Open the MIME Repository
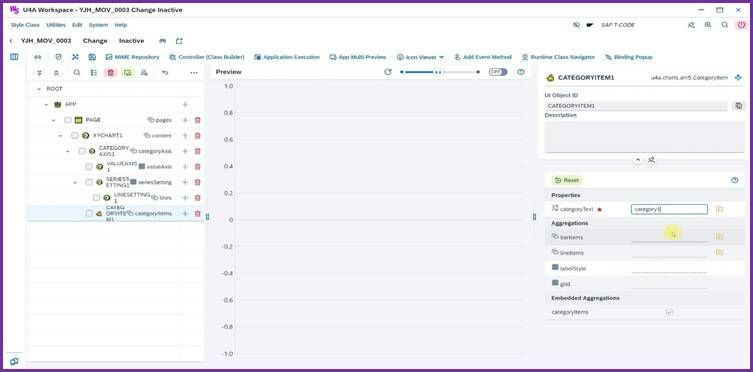Viewport: 753px width, 372px height. (x=132, y=57)
